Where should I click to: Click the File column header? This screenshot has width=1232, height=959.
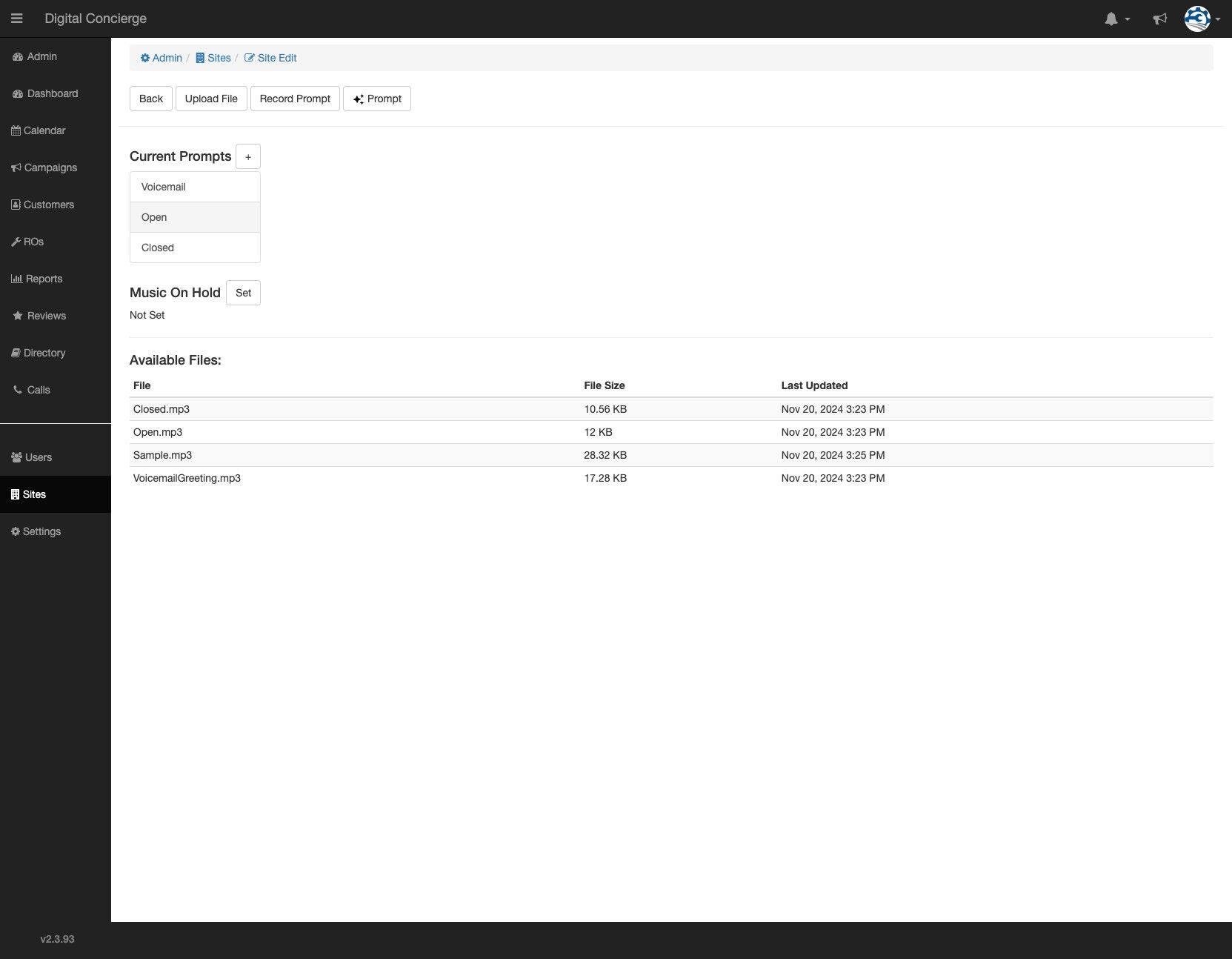[x=141, y=385]
